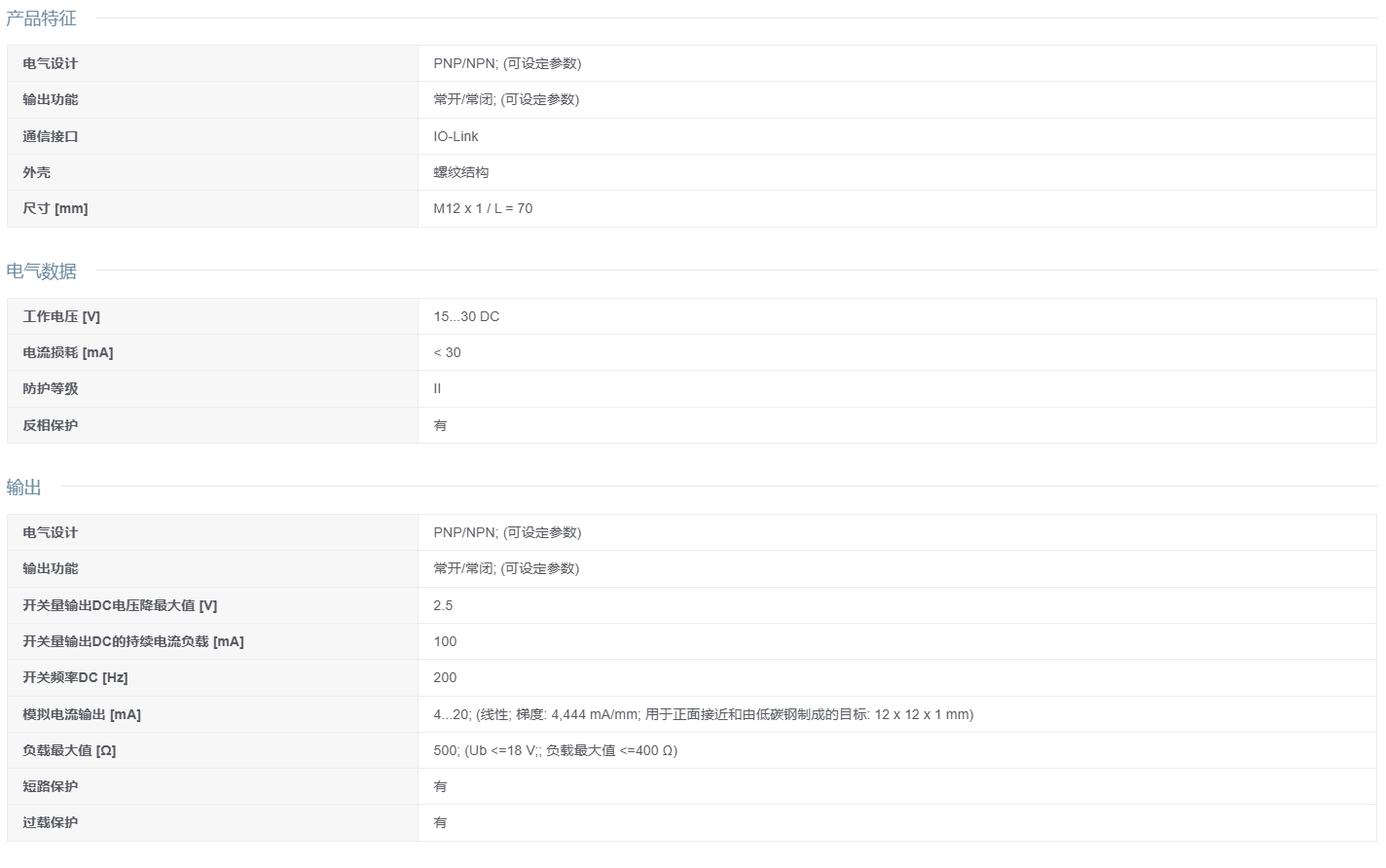Click the 防护等级 label
The height and width of the screenshot is (868, 1386).
tap(51, 388)
